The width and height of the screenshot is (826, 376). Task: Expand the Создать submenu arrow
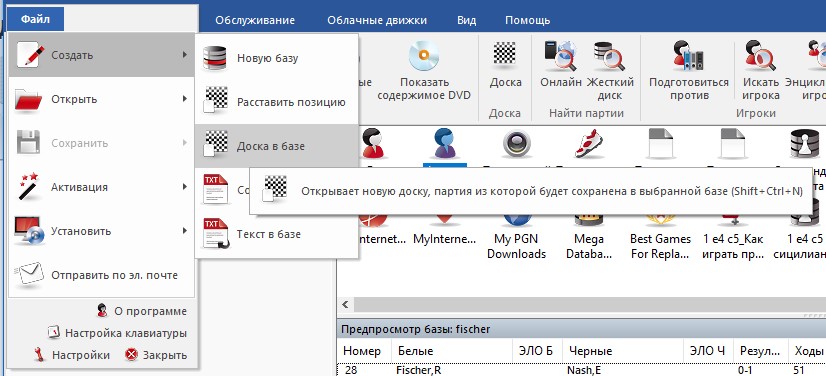[x=184, y=55]
